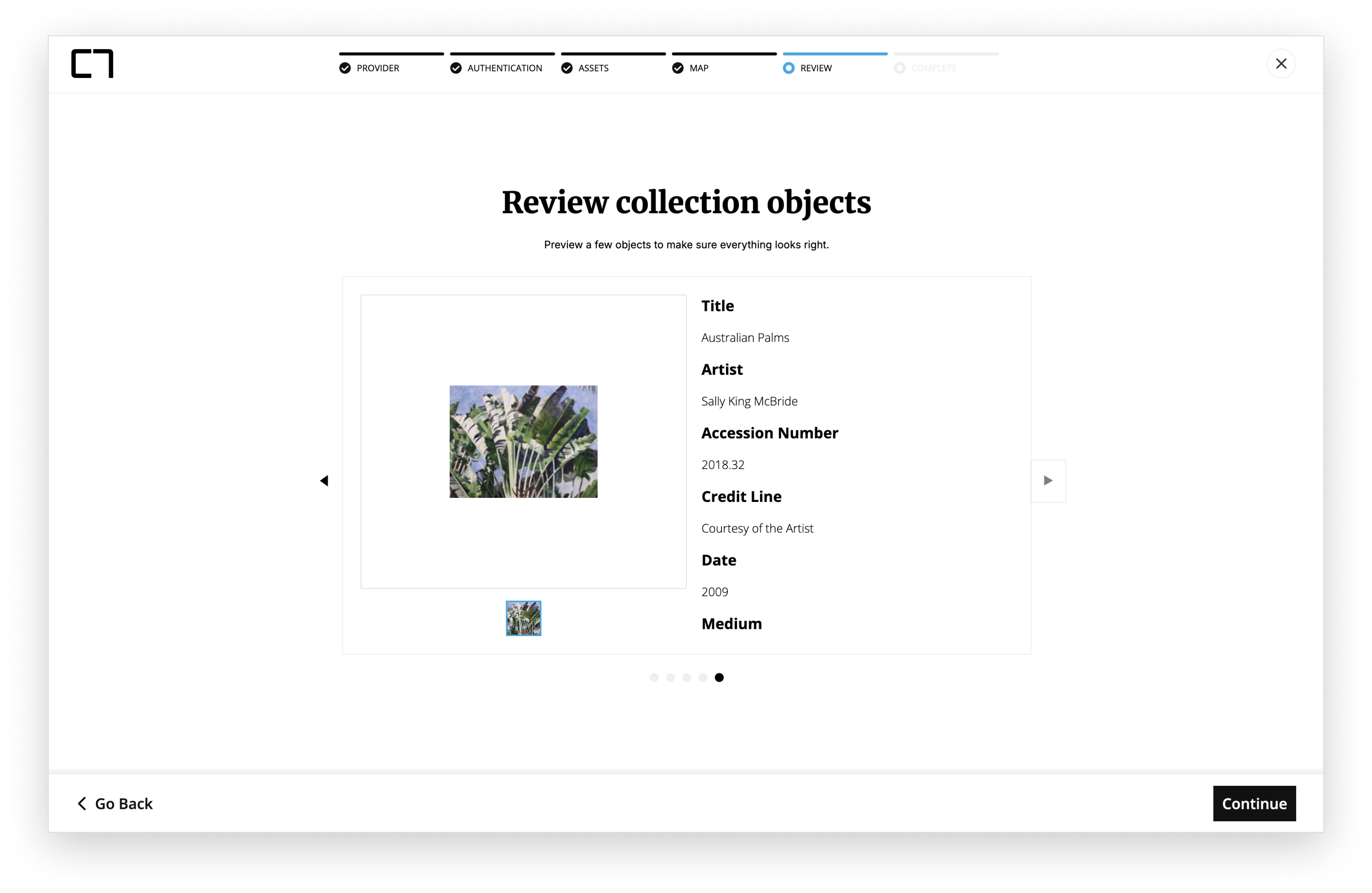This screenshot has height=893, width=1372.
Task: Click the 'Title' field label
Action: point(718,306)
